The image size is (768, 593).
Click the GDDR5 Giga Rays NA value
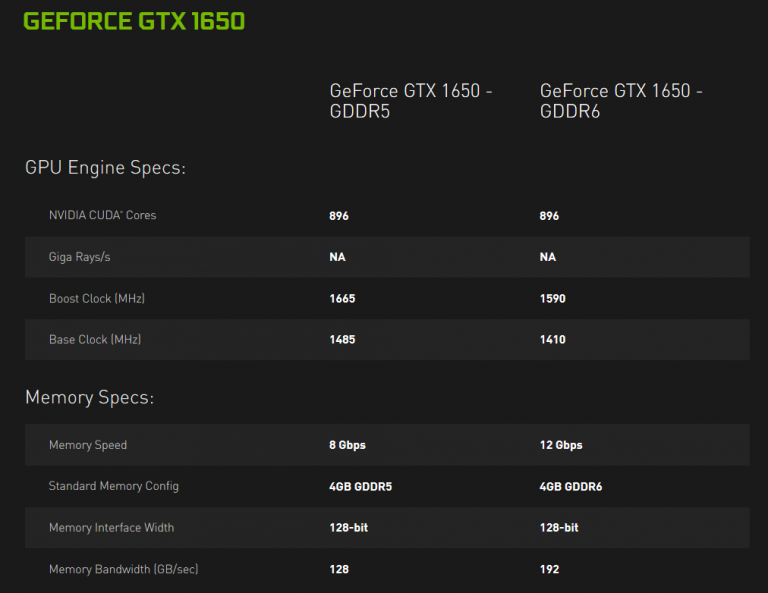click(337, 257)
